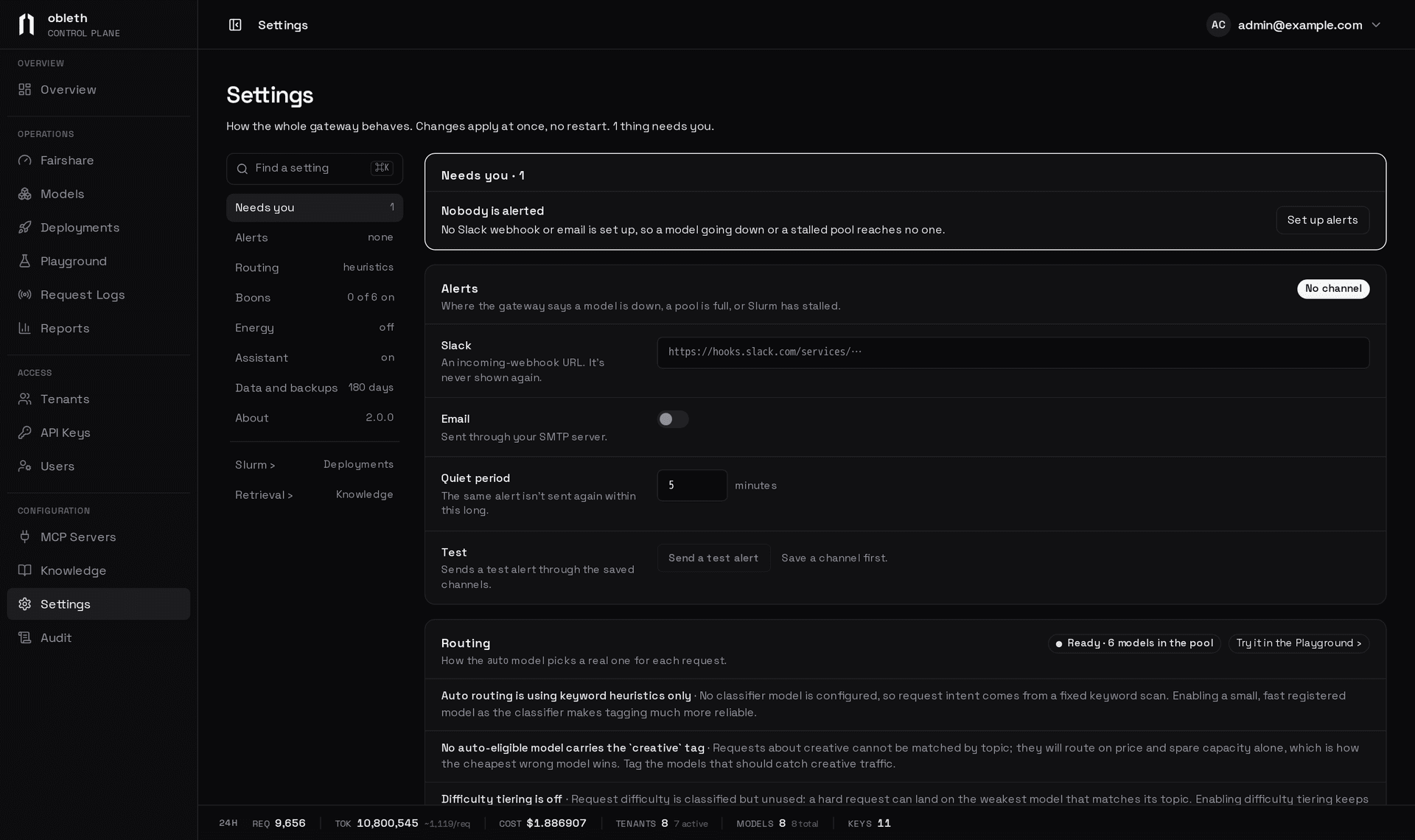Jump to the About section
1415x840 pixels.
coord(315,418)
